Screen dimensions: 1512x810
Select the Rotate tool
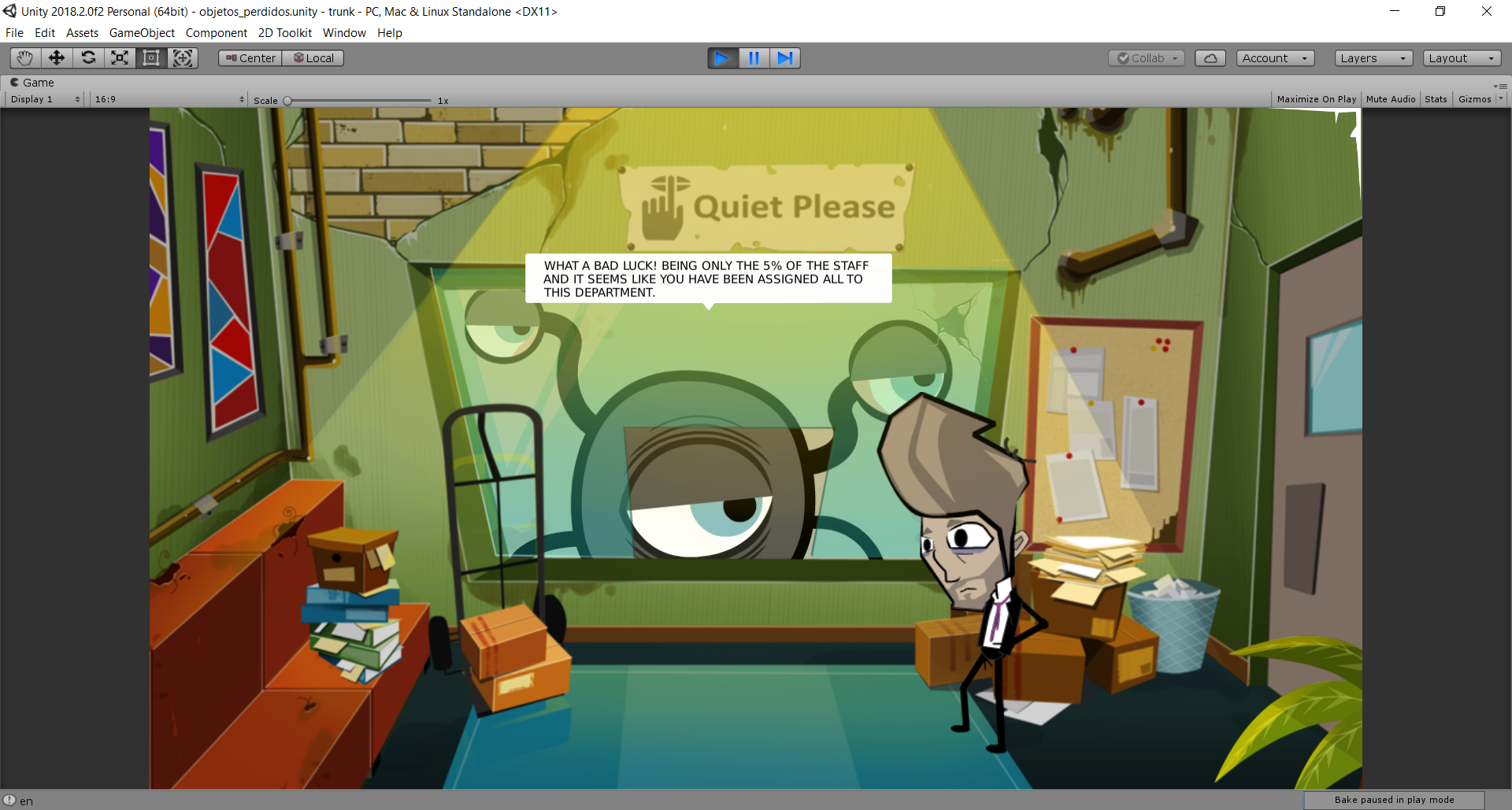88,58
